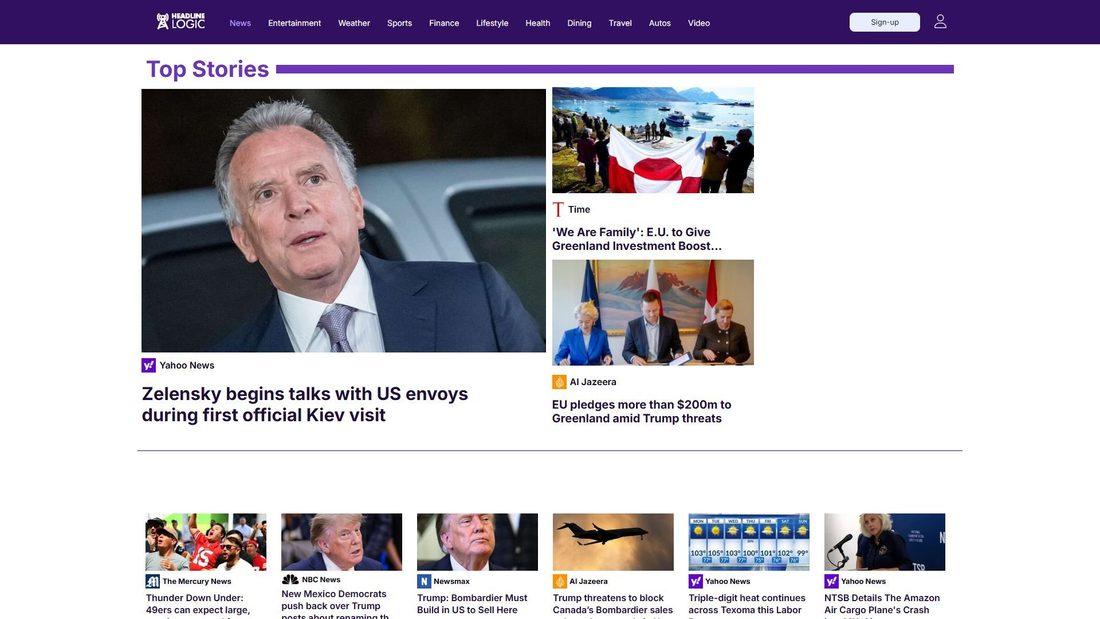Click the Newsmax source icon
The image size is (1100, 619).
[x=424, y=581]
